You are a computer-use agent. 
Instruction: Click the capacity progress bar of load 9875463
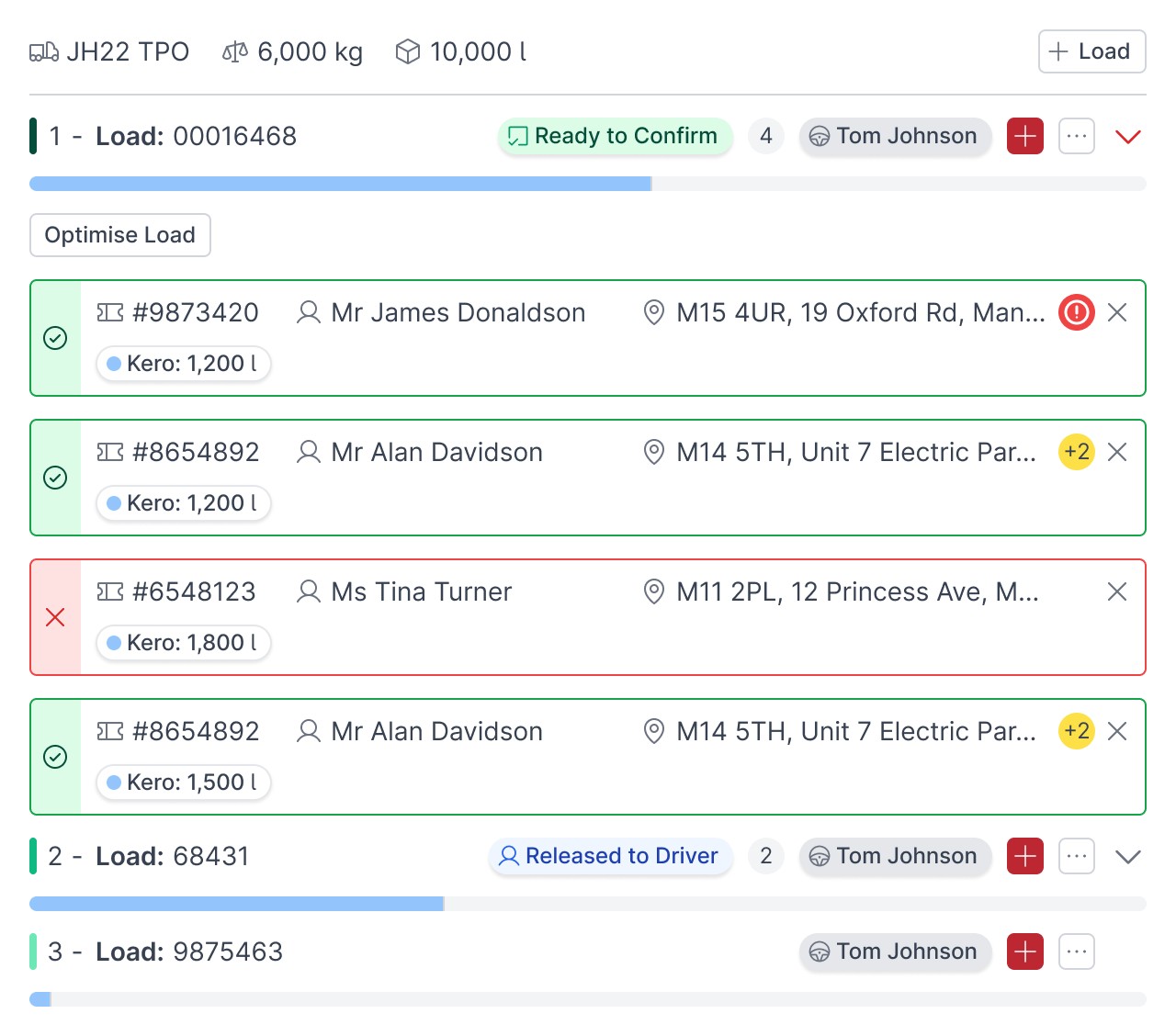tap(588, 999)
